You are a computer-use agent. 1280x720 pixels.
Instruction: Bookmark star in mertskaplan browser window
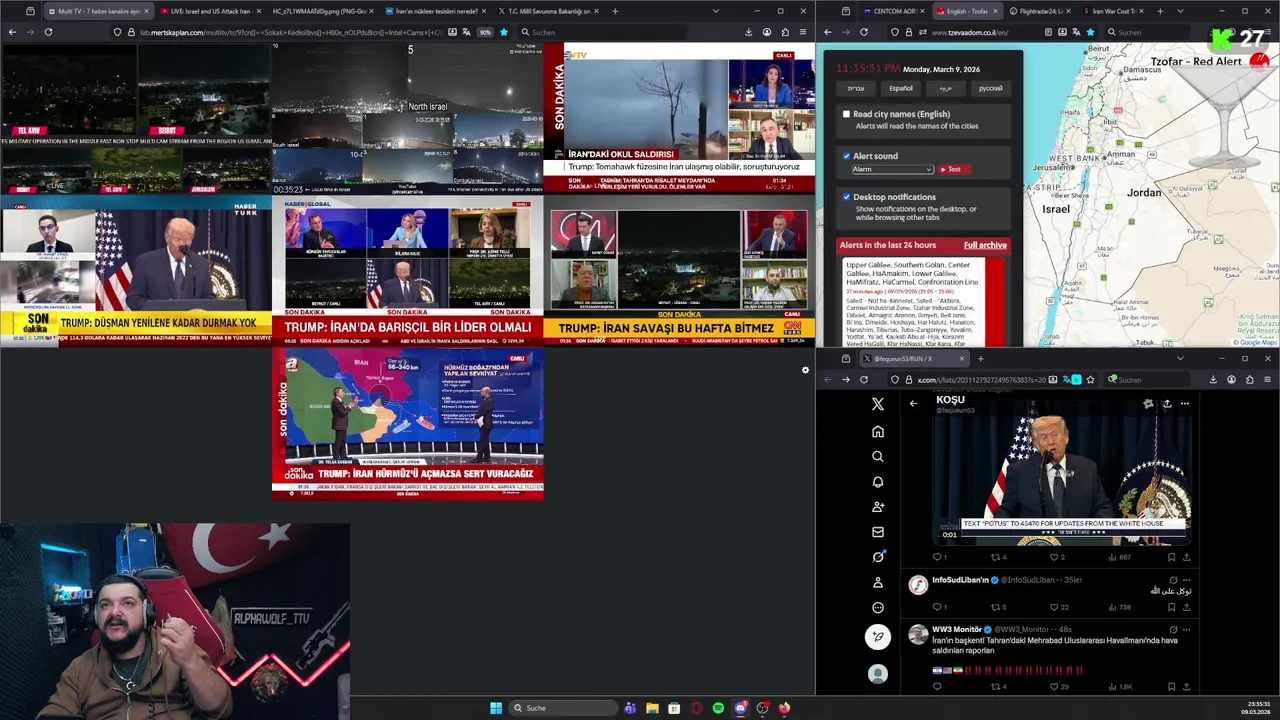pyautogui.click(x=503, y=32)
